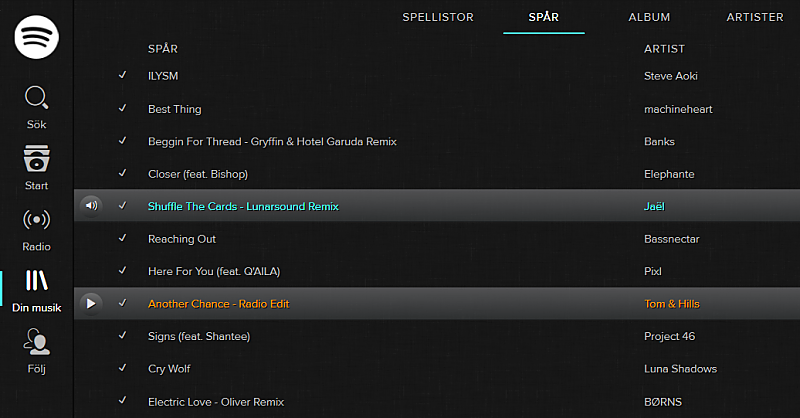Select the Din musik library icon
Image resolution: width=800 pixels, height=418 pixels.
pyautogui.click(x=36, y=282)
